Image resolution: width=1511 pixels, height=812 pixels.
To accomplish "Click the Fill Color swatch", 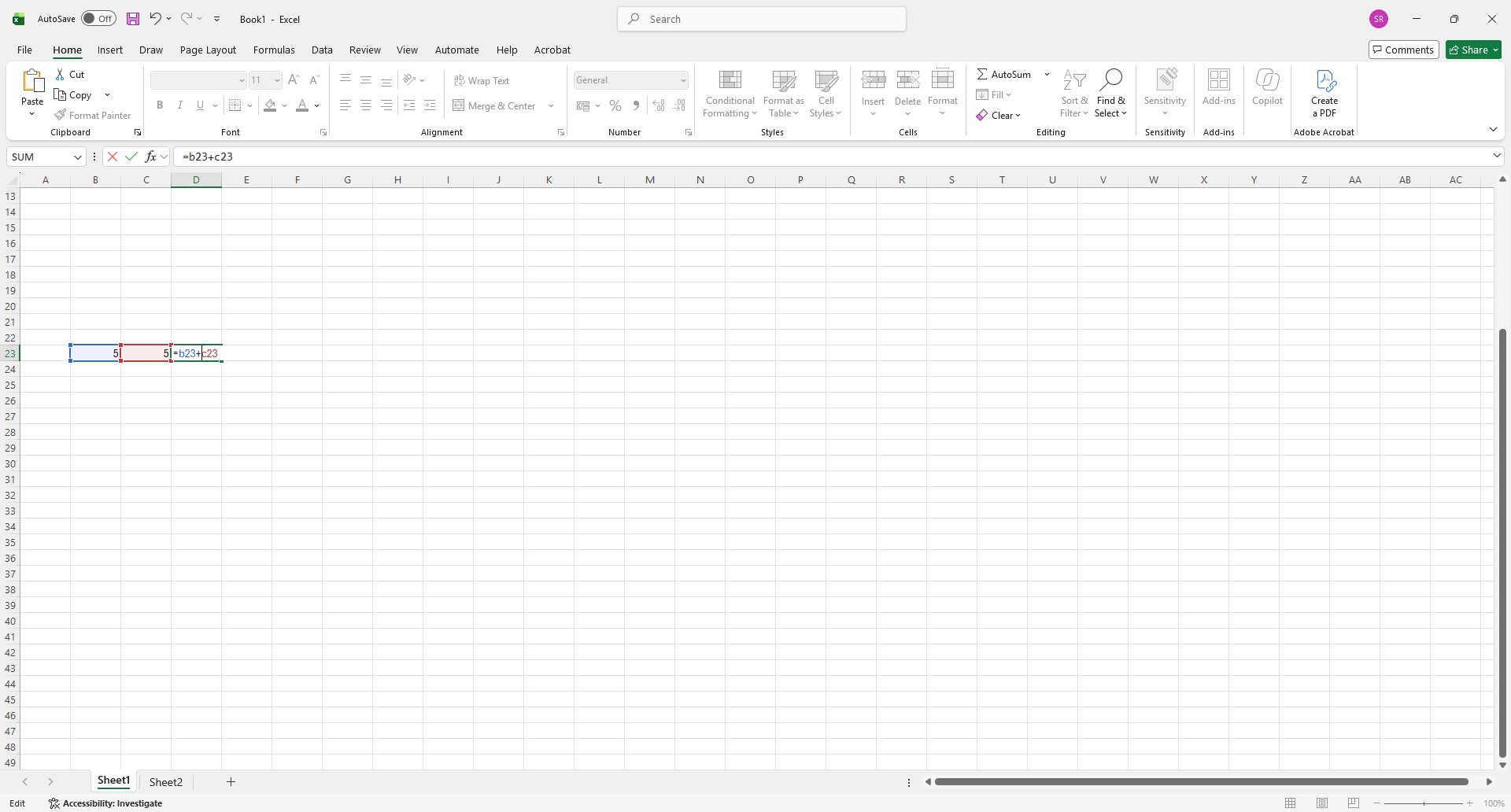I will coord(270,105).
